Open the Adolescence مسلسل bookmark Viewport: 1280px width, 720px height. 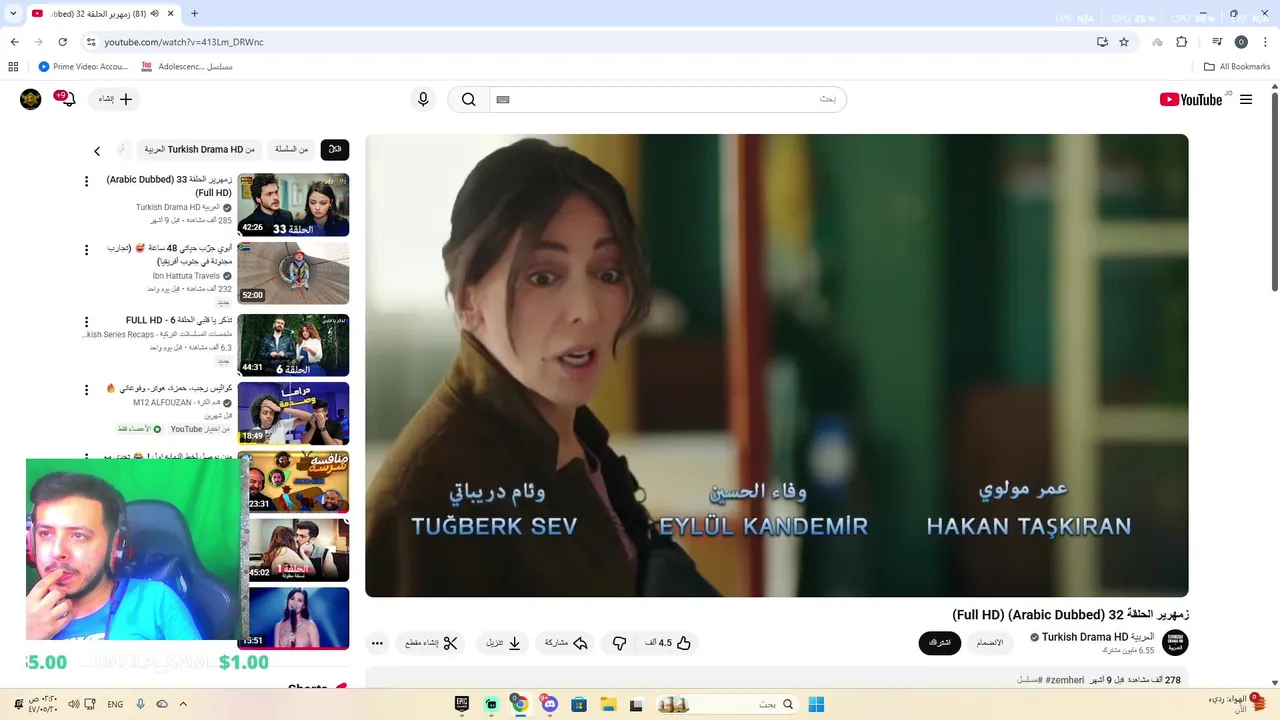187,67
